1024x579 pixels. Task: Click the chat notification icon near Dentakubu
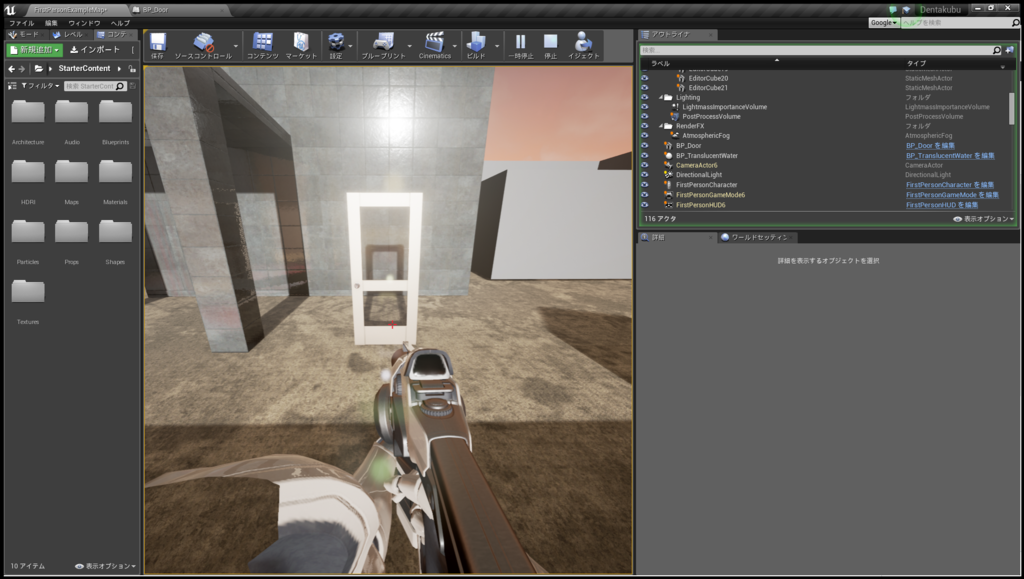[x=893, y=10]
